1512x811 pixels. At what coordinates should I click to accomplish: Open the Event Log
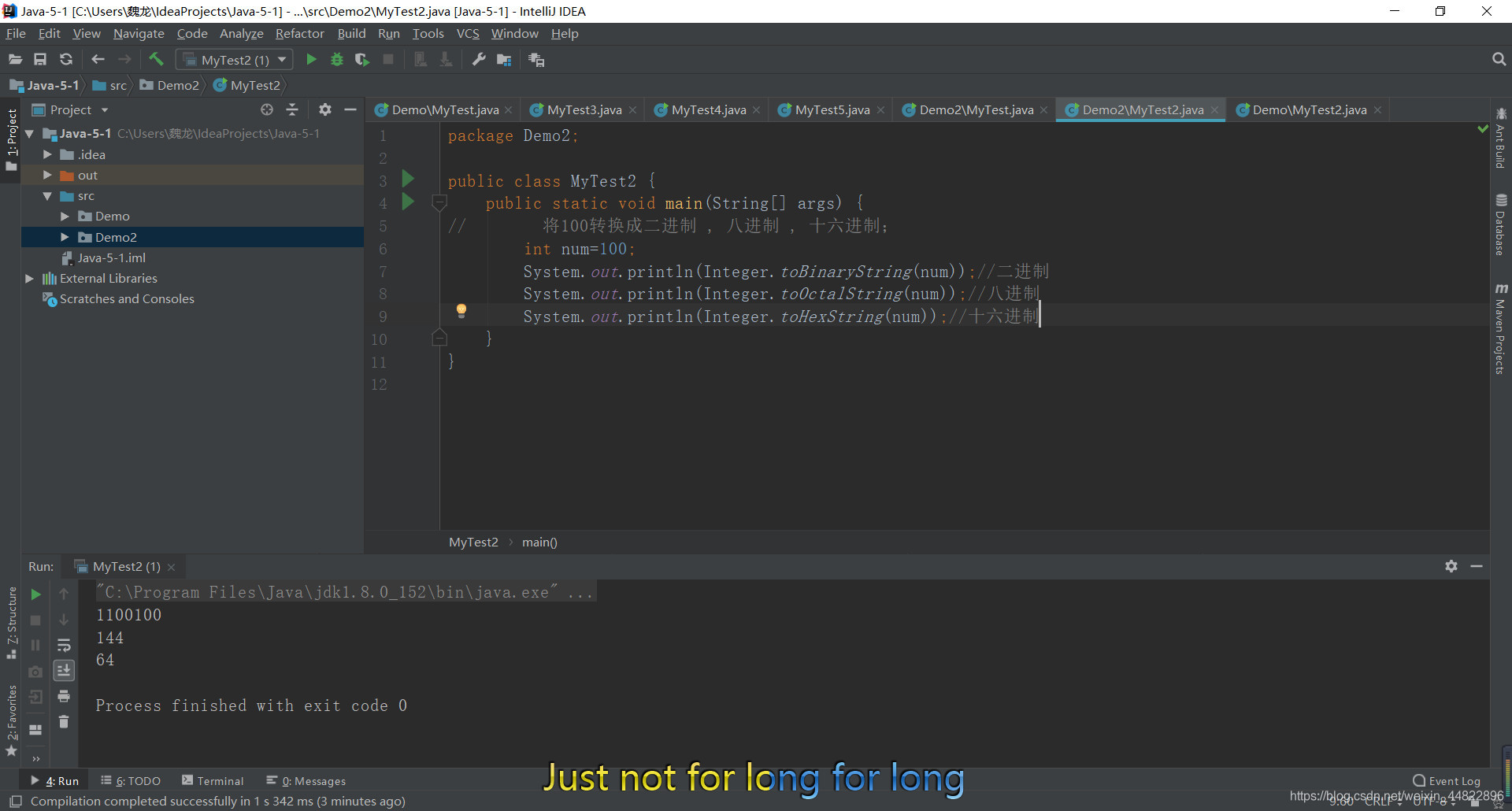coord(1447,781)
